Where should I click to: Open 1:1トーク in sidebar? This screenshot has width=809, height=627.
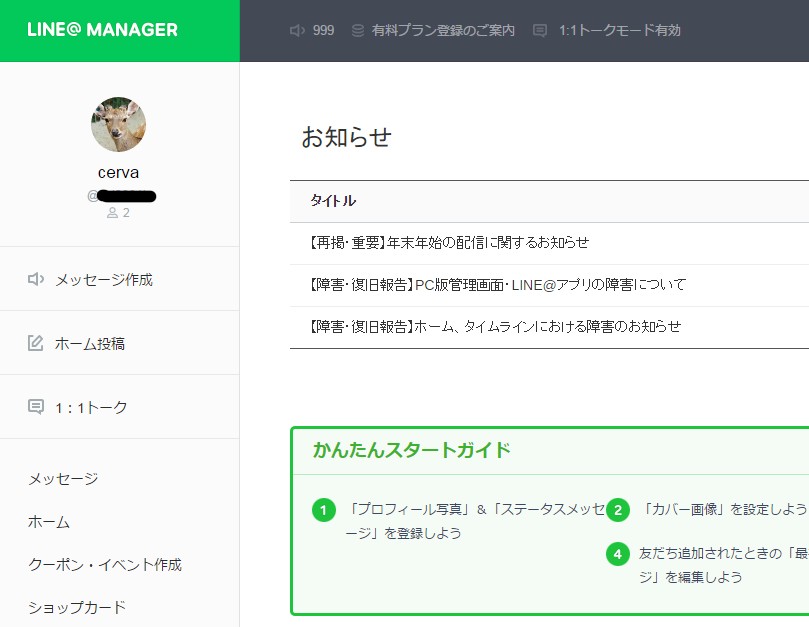click(x=91, y=408)
